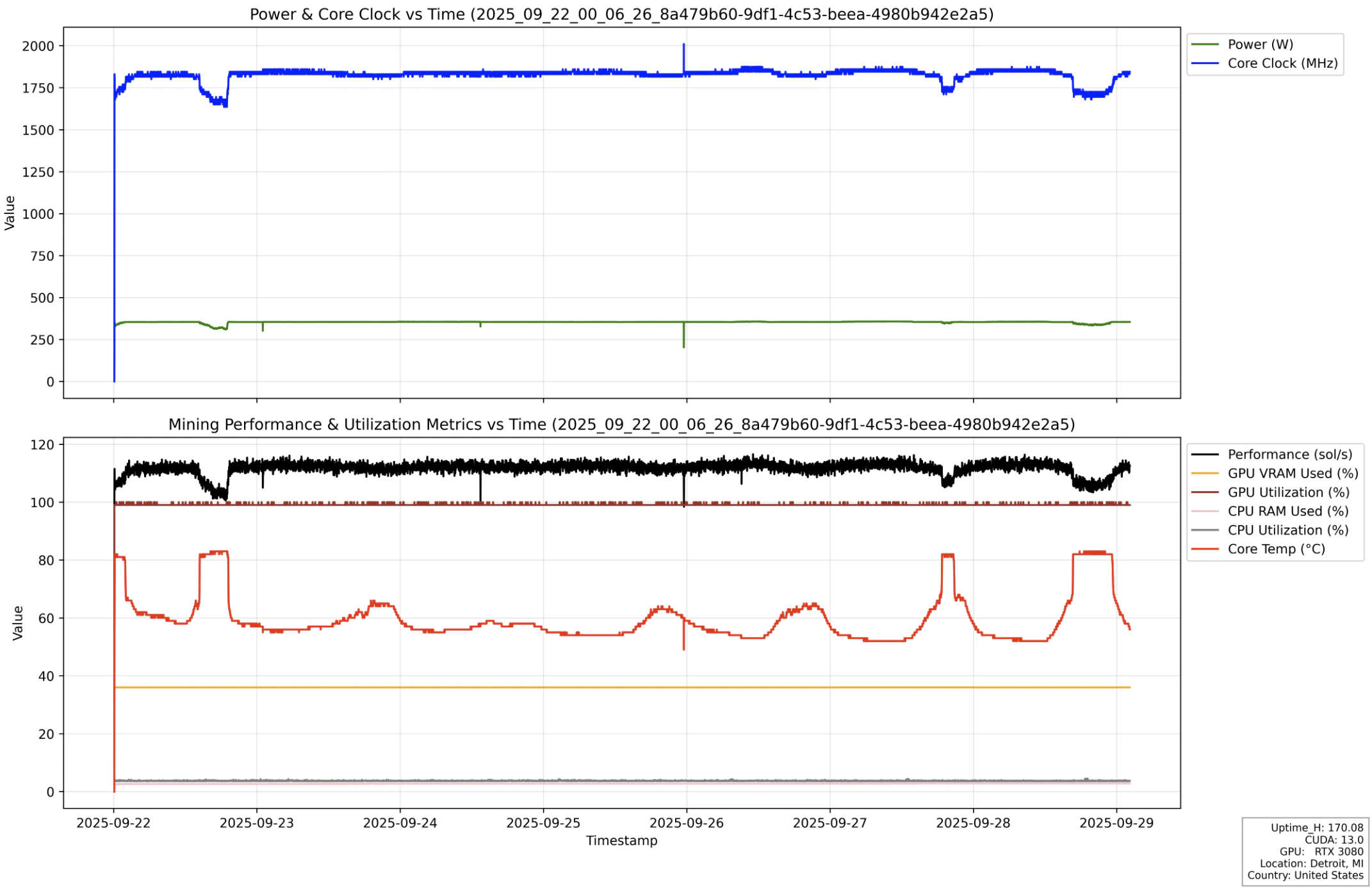Select CPU RAM Used (%) legend entry

click(x=1287, y=512)
